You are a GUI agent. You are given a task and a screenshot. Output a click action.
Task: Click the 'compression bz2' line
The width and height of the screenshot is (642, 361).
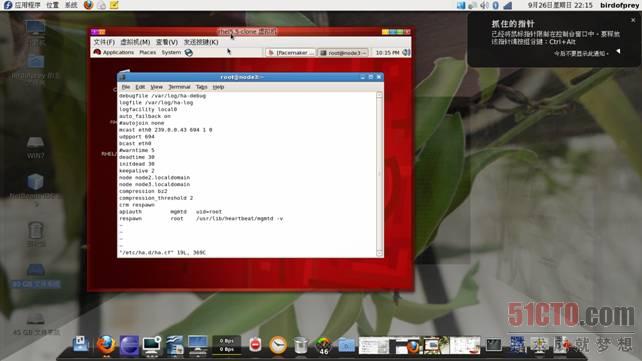tap(143, 191)
